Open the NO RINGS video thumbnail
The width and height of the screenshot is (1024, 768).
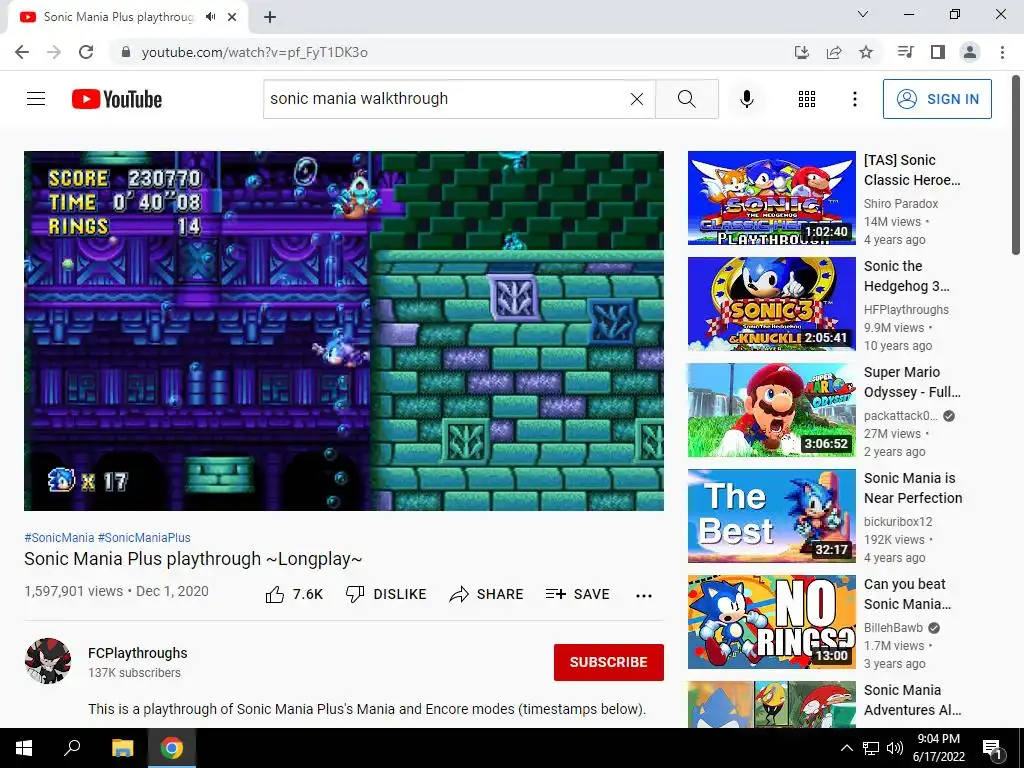click(771, 622)
